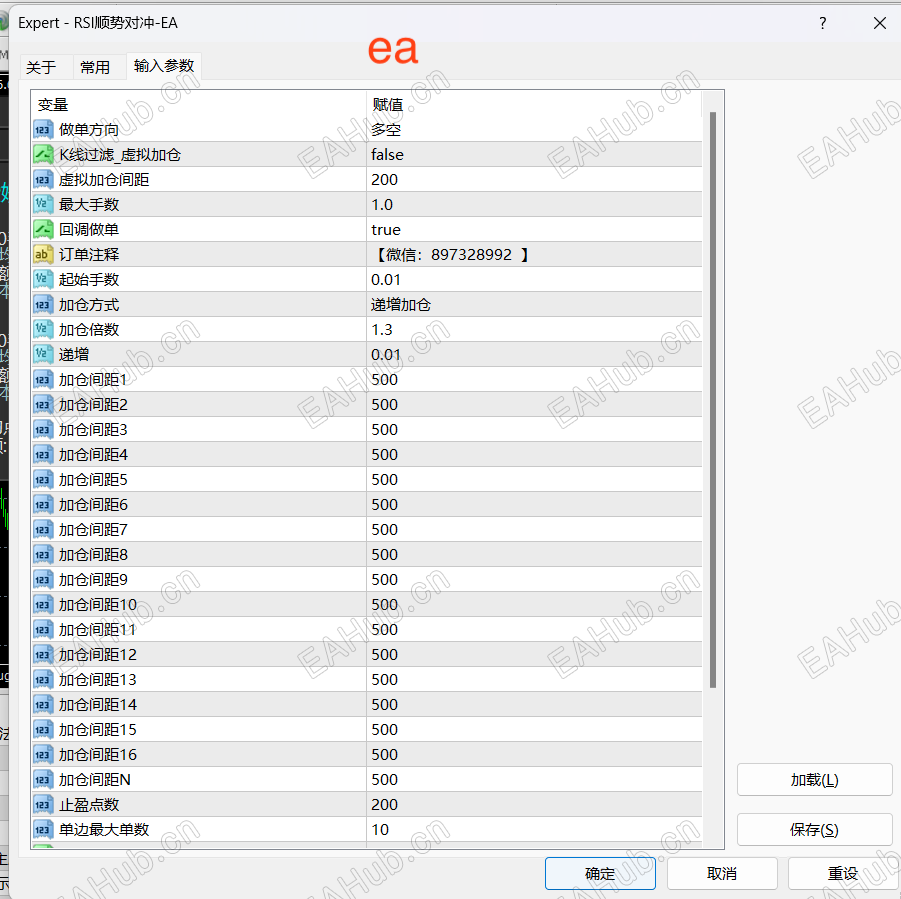Click the integer icon beside 加仓间距5
The image size is (901, 899).
coord(43,480)
